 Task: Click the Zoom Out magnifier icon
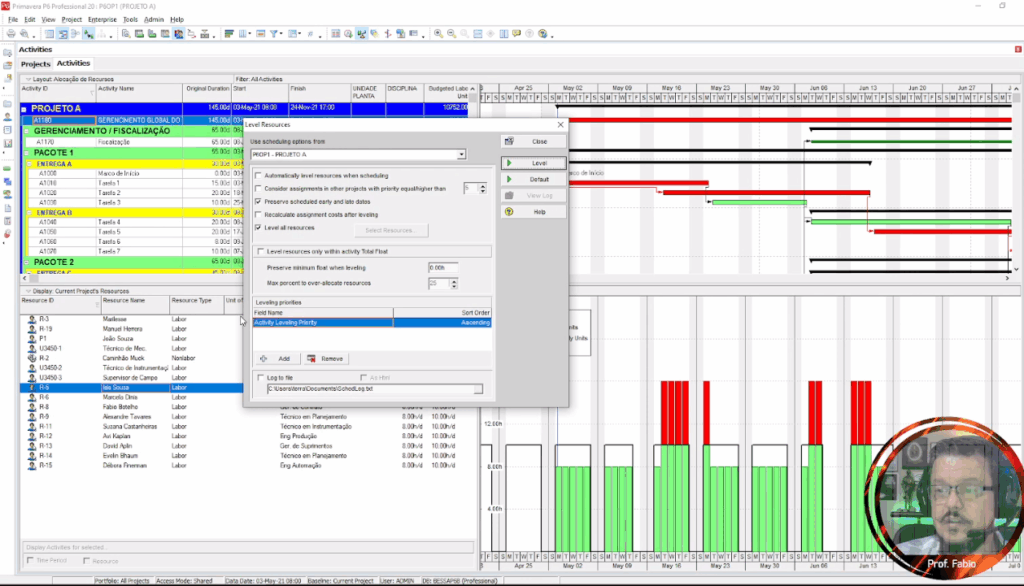coord(452,34)
